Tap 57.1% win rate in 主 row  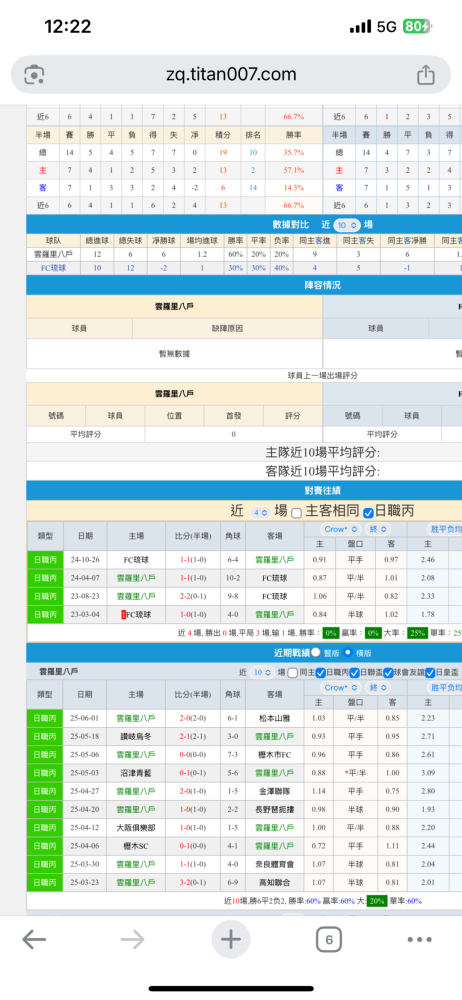pos(294,170)
